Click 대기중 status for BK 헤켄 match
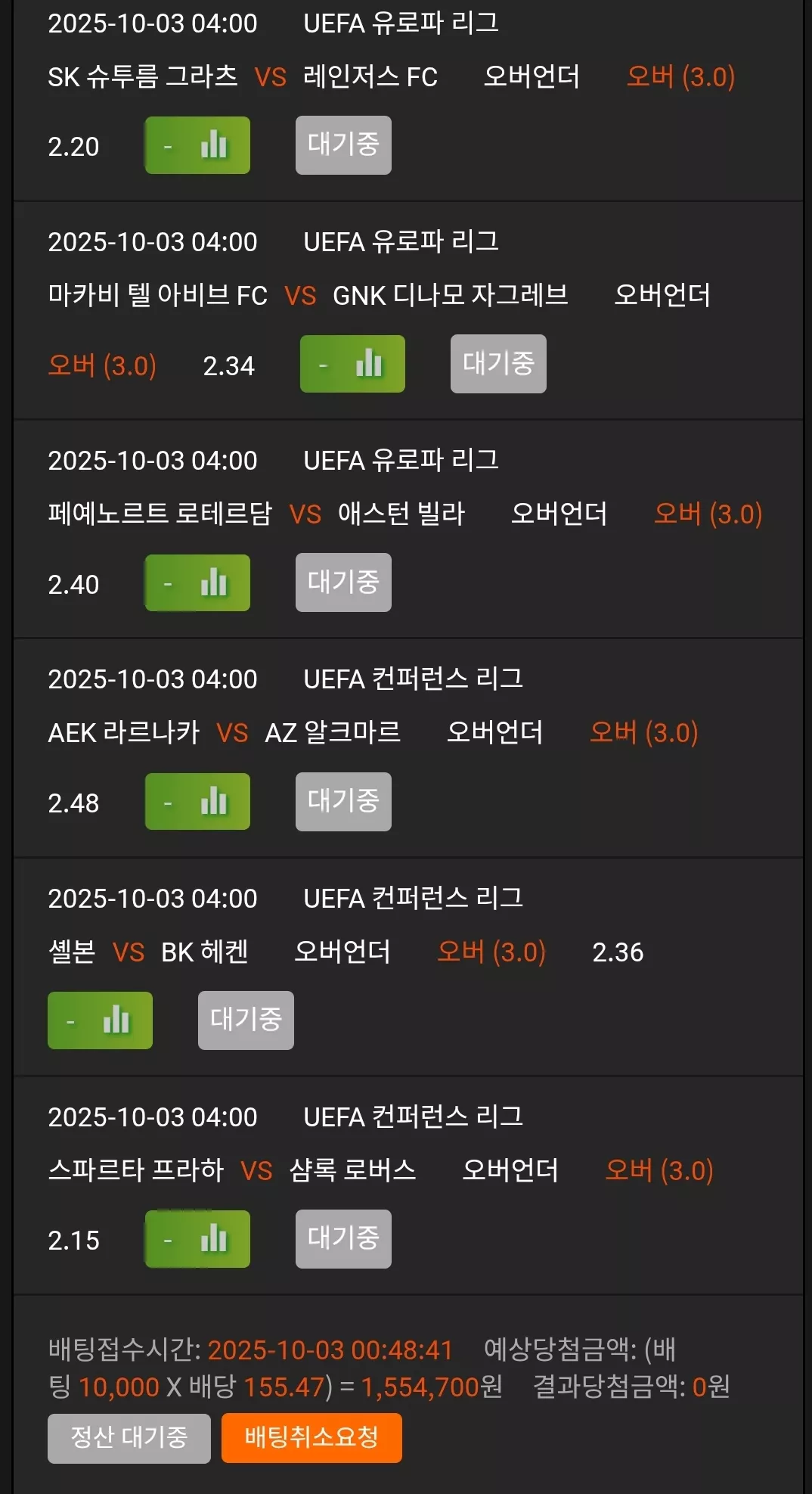Image resolution: width=812 pixels, height=1494 pixels. 246,1020
